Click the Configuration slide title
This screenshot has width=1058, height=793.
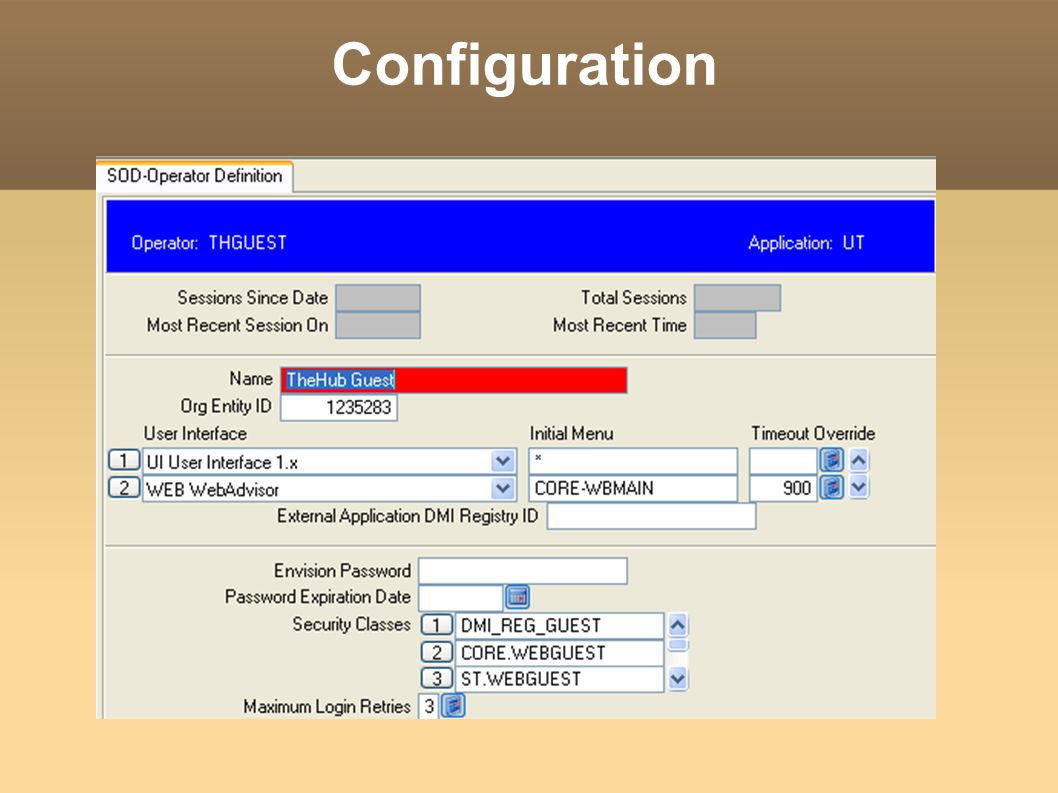click(524, 65)
